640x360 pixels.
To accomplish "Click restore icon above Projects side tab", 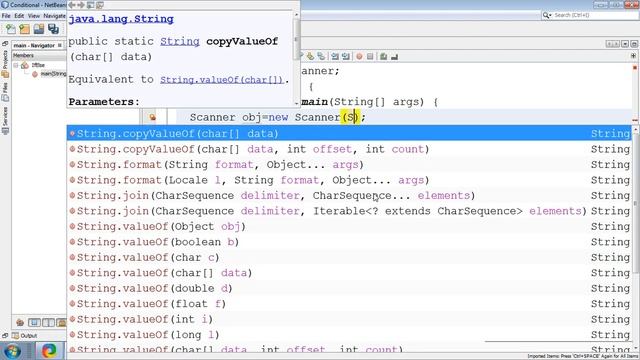I will click(5, 44).
